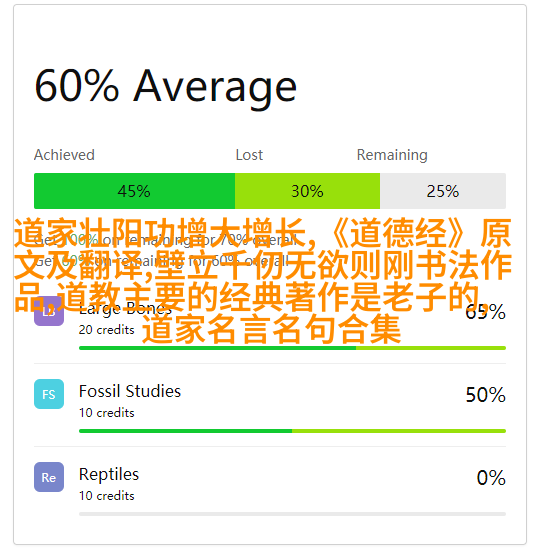The height and width of the screenshot is (554, 538).
Task: Select the grey 25% Remaining segment
Action: coord(443,191)
